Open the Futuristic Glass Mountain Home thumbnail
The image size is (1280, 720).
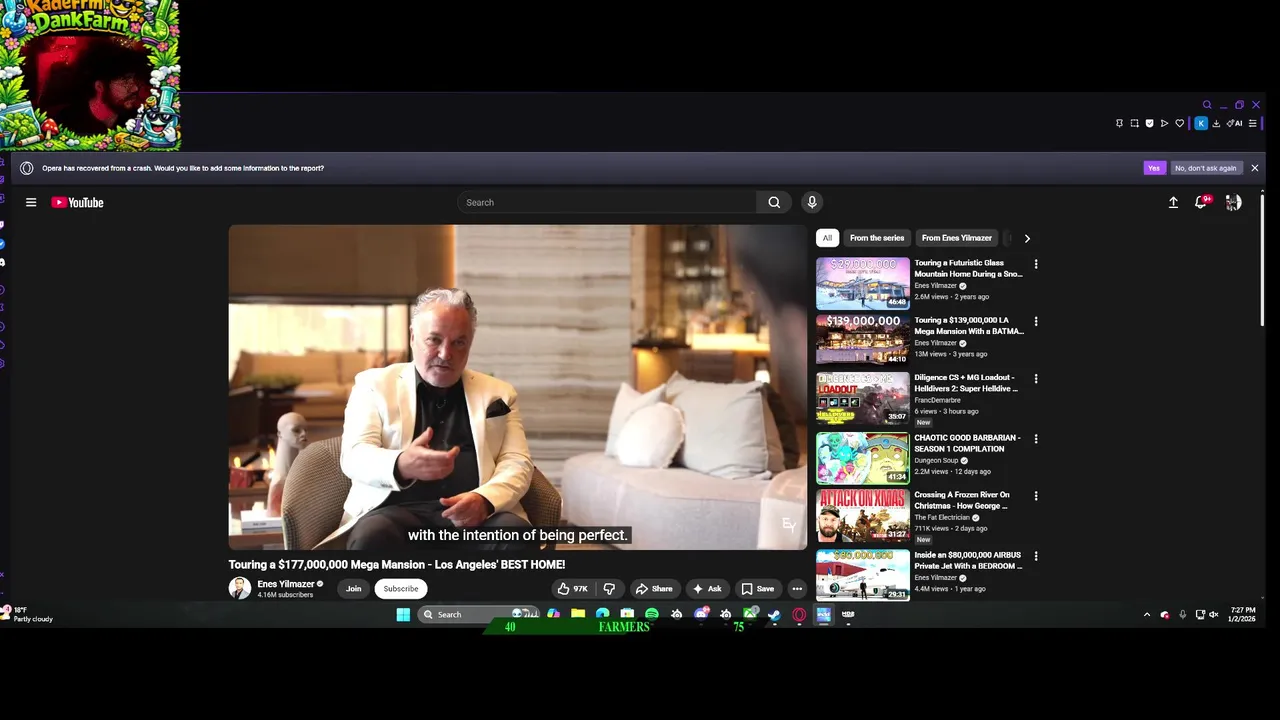[x=863, y=283]
